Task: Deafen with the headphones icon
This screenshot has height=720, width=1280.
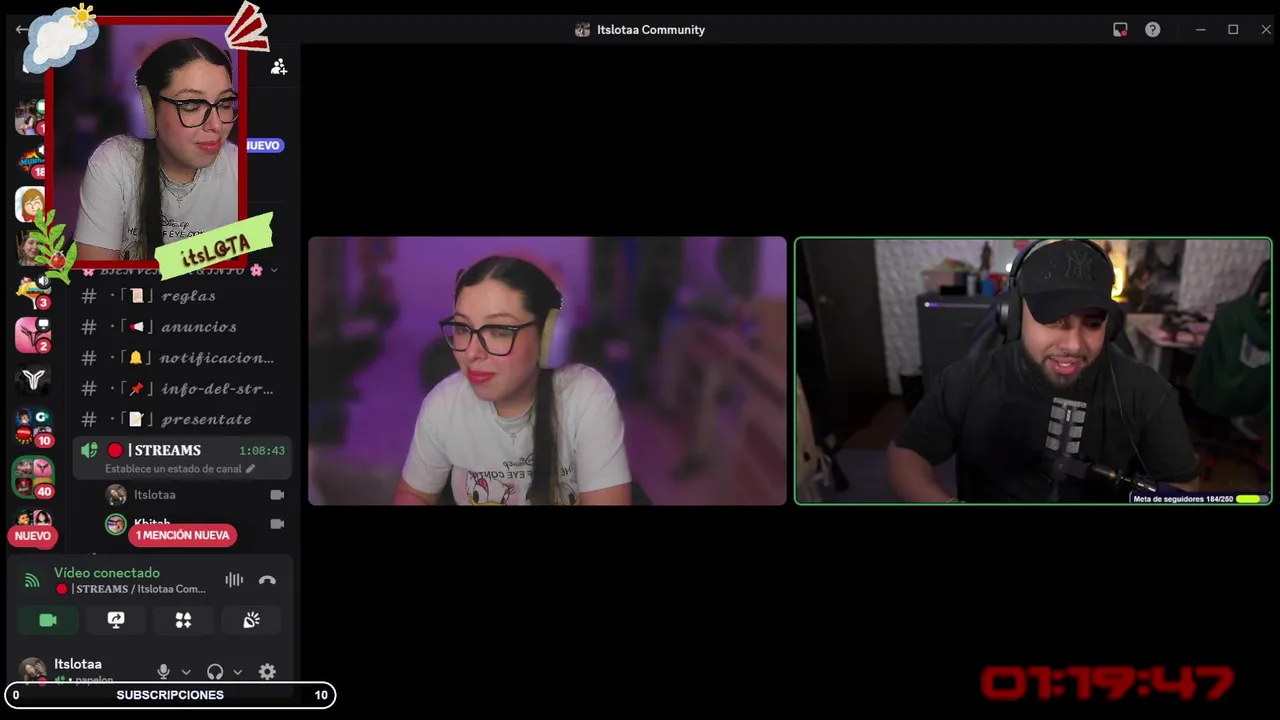Action: [x=215, y=672]
